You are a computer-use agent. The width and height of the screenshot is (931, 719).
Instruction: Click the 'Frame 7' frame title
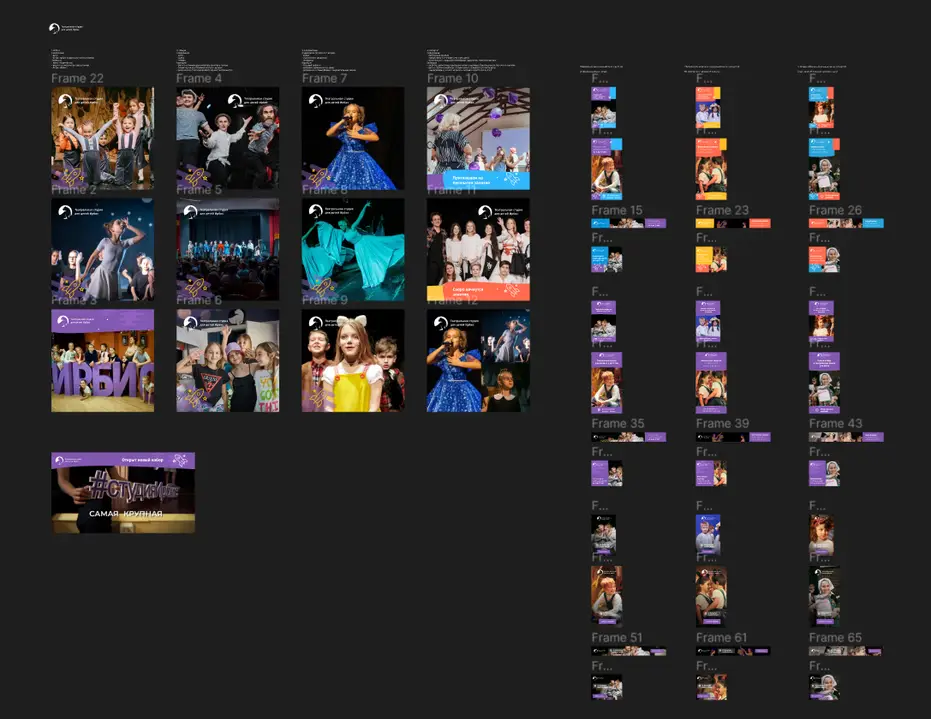324,78
